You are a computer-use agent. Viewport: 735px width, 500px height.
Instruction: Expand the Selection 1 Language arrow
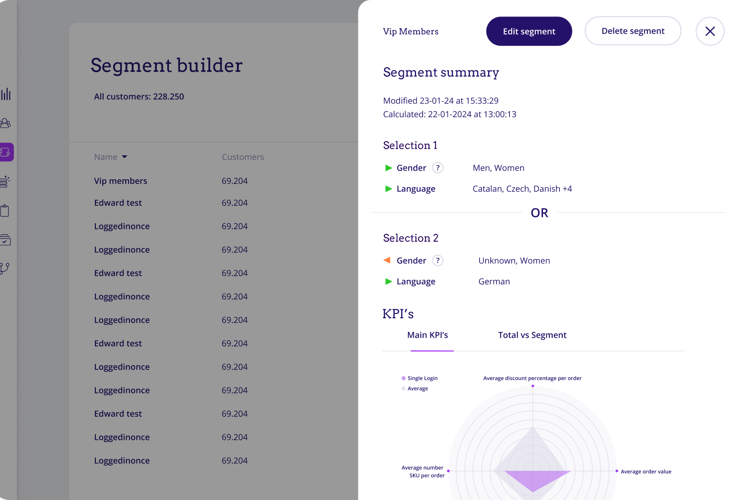pos(388,189)
